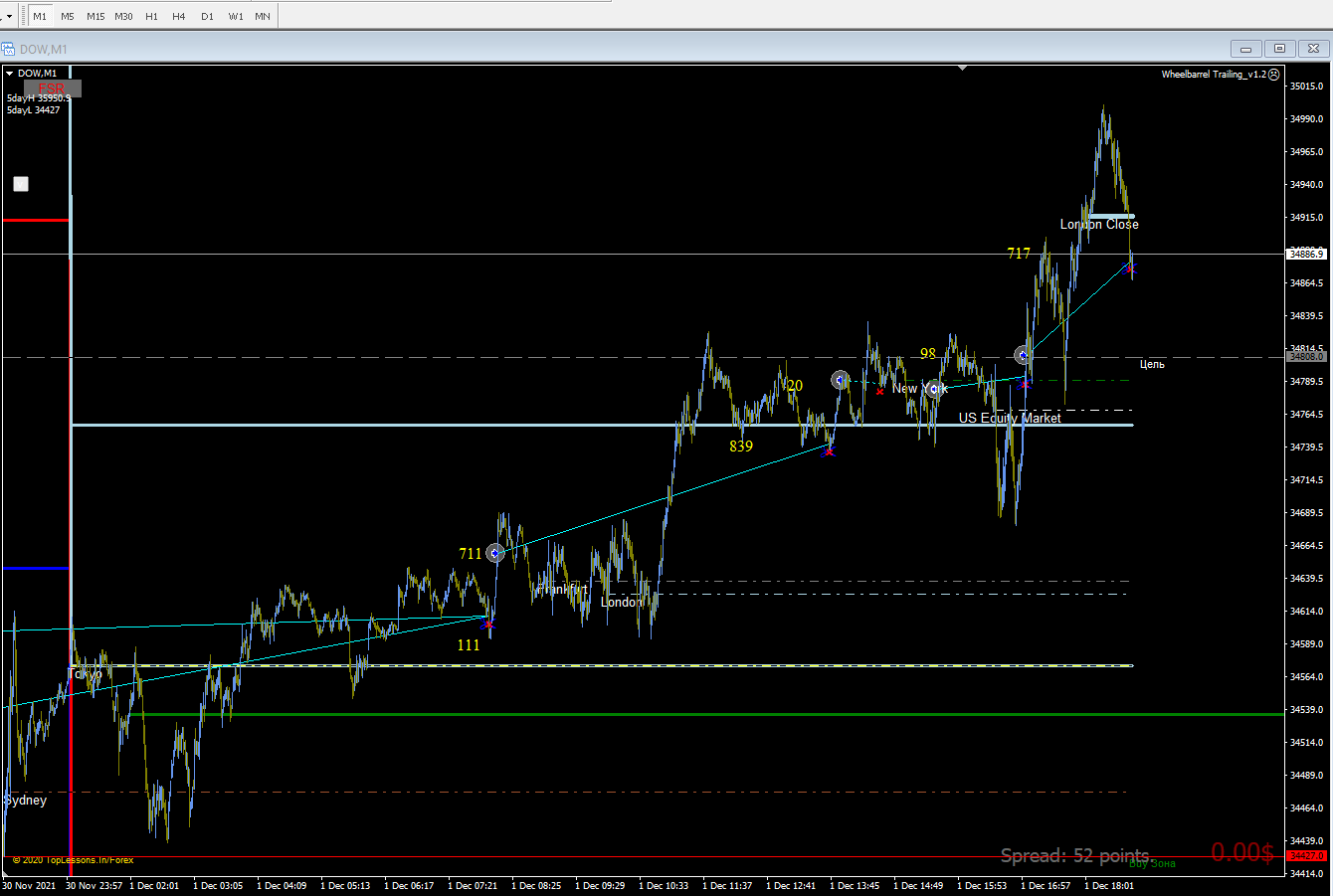Select the Frankfurt session label
The image size is (1333, 896).
[x=563, y=589]
